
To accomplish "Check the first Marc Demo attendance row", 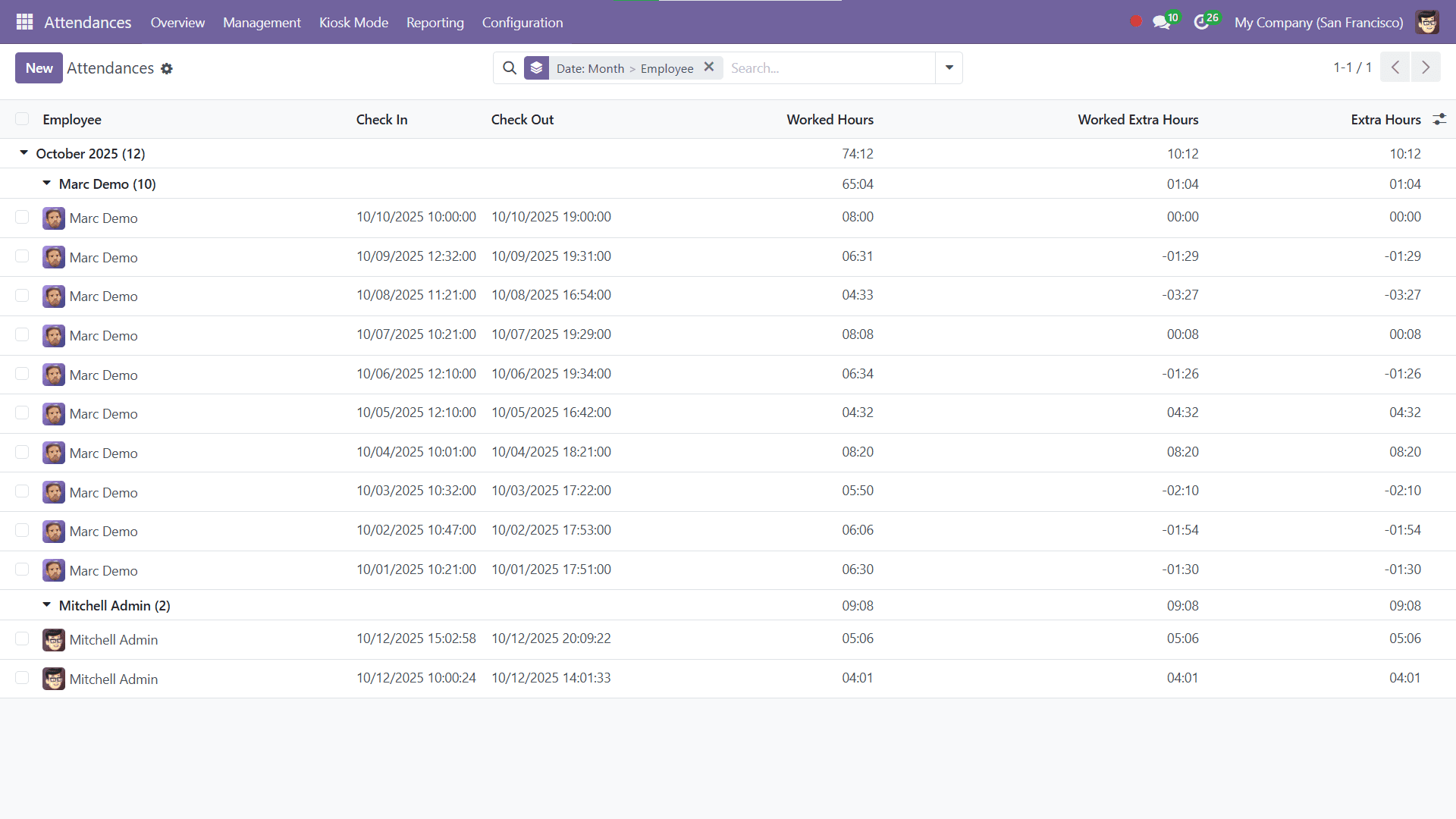I will 22,217.
